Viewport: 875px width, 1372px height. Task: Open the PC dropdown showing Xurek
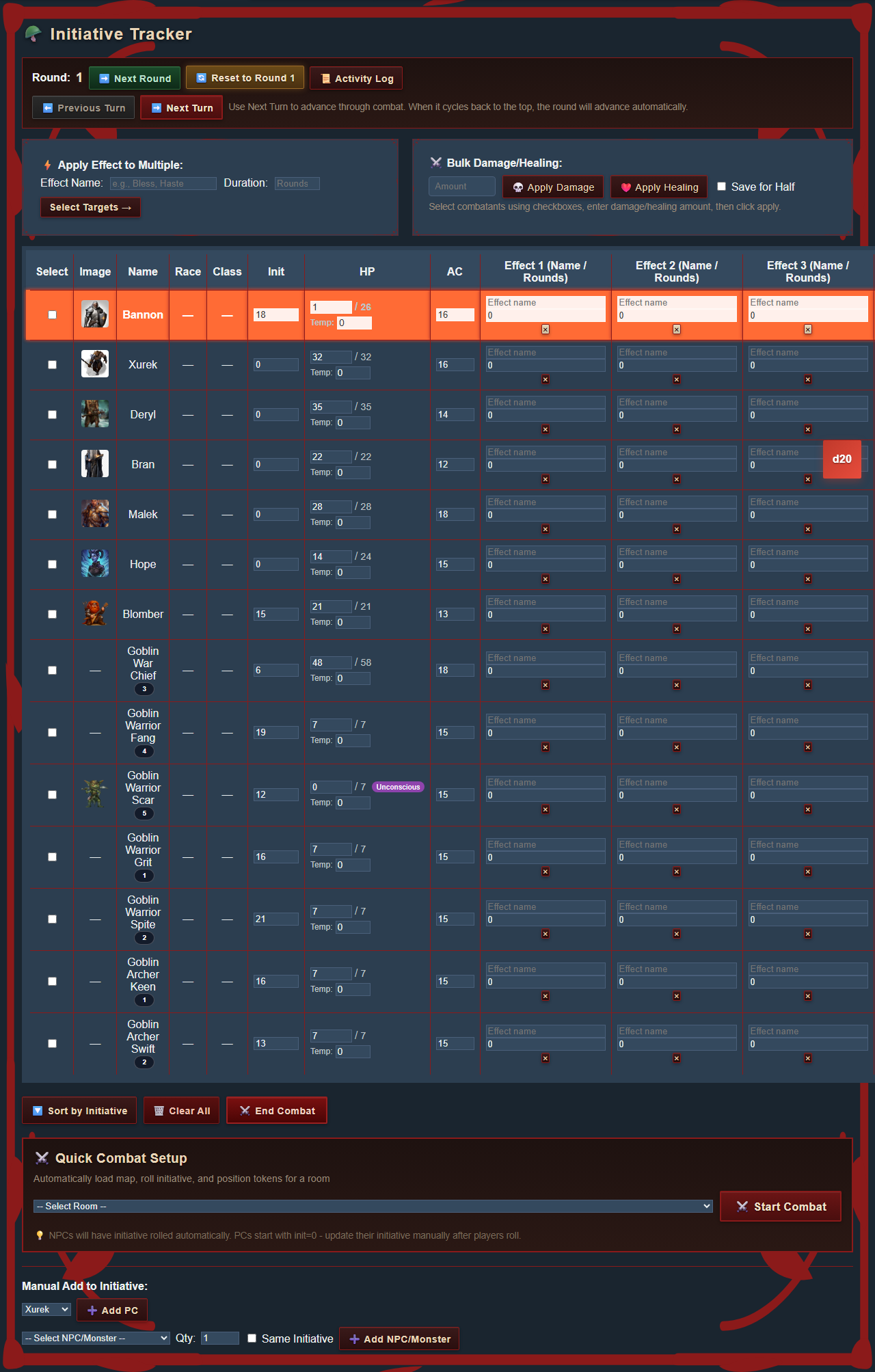(46, 1310)
